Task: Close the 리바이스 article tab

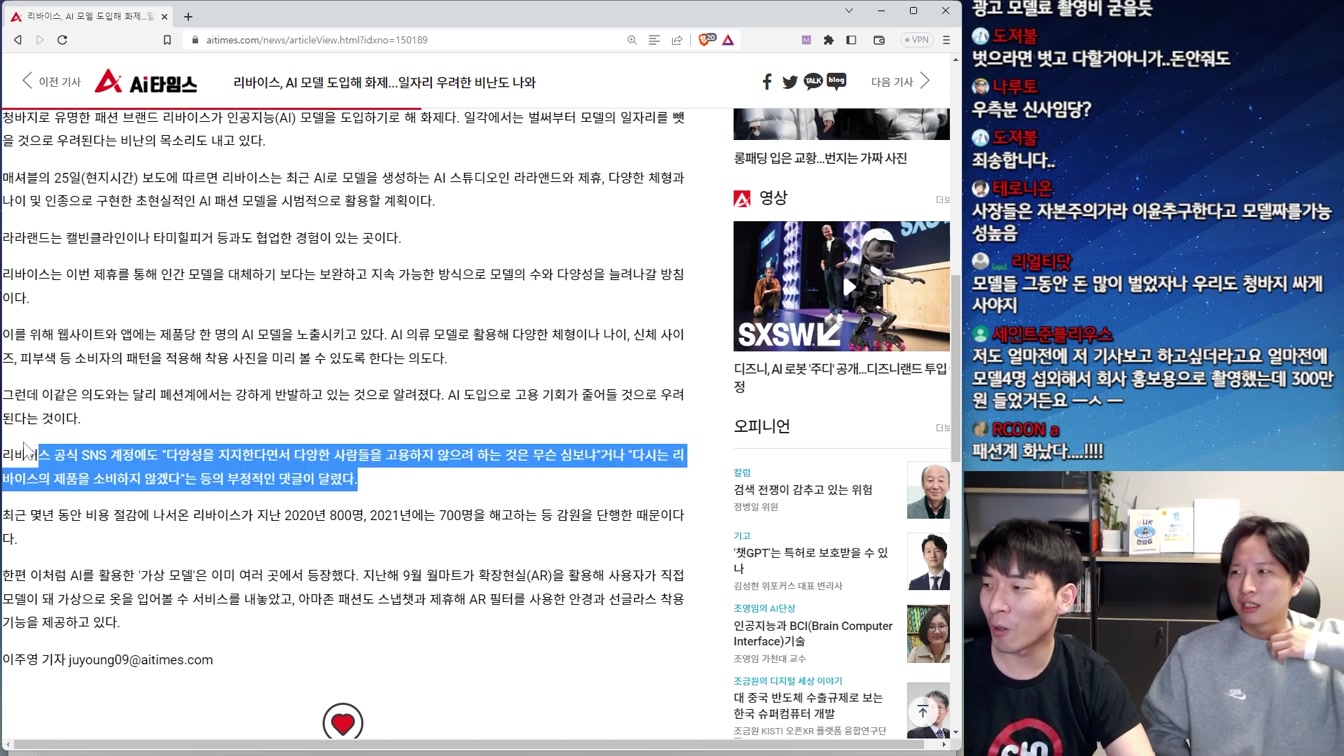Action: point(164,16)
